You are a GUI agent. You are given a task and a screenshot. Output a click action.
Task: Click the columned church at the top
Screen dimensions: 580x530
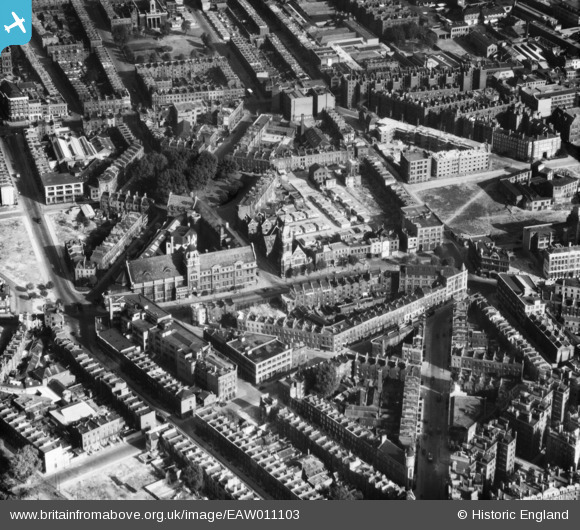[x=152, y=16]
